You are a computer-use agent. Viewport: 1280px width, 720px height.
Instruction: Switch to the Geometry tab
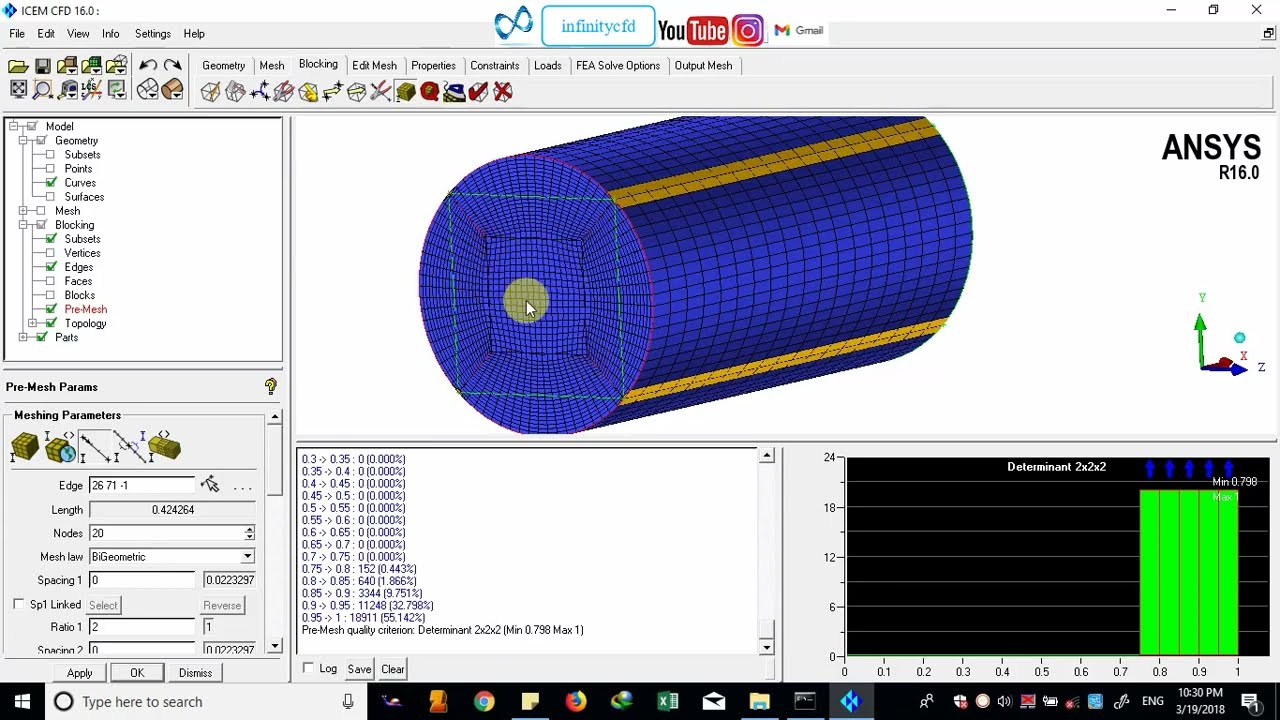coord(223,65)
